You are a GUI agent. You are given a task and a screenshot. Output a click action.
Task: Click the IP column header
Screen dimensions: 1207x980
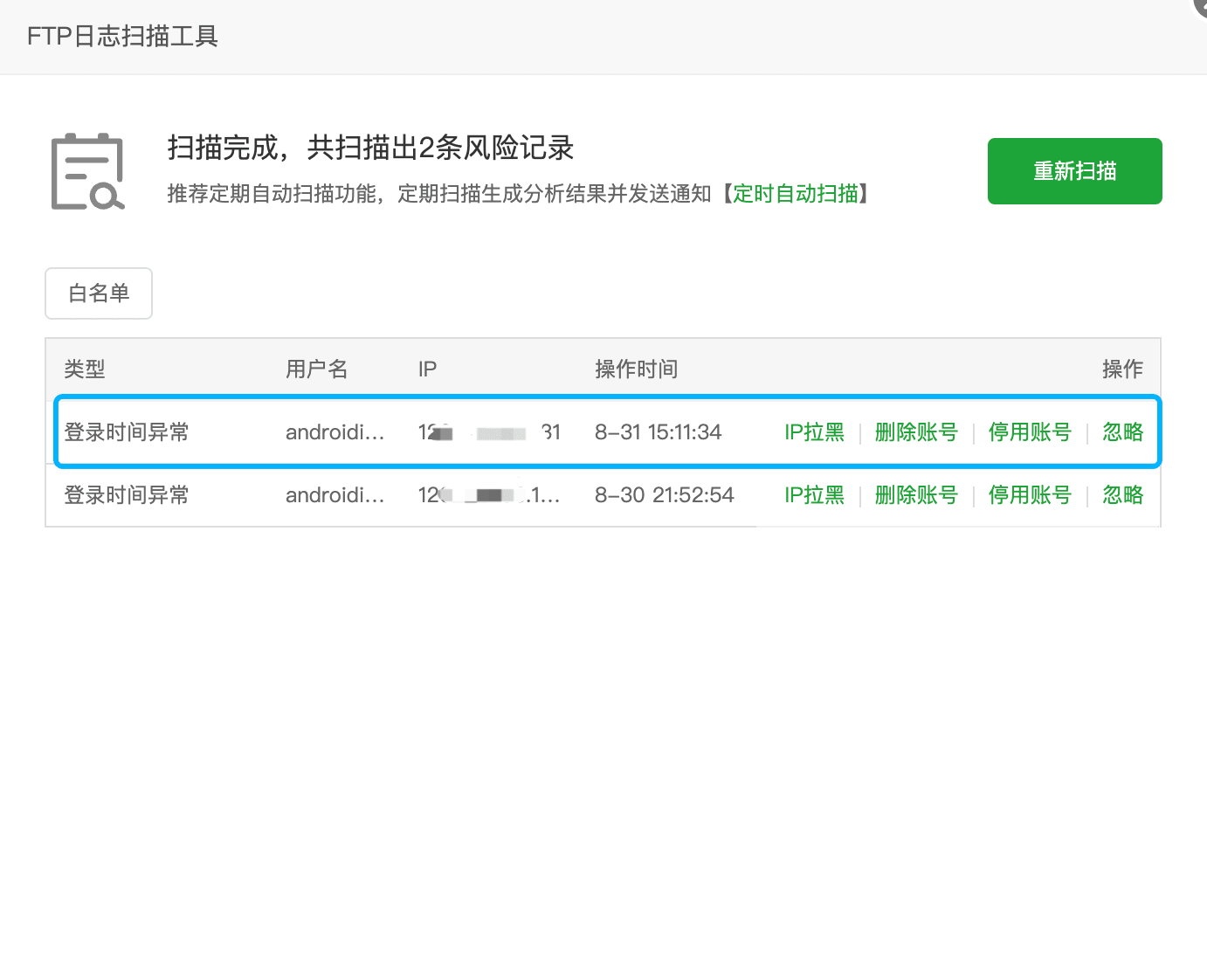click(x=427, y=369)
